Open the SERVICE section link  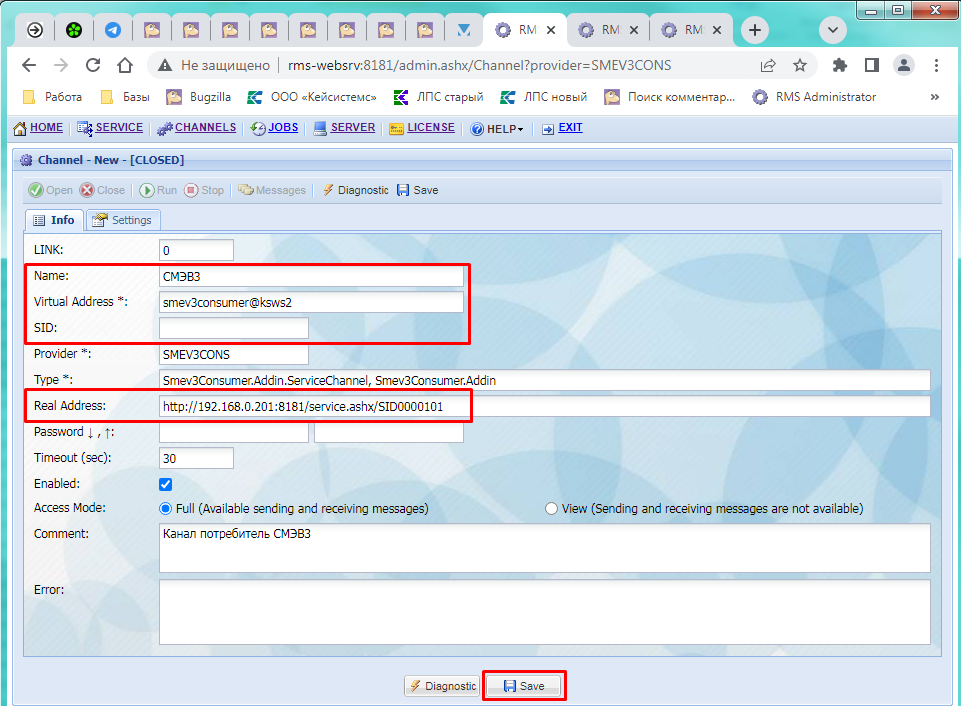click(110, 127)
